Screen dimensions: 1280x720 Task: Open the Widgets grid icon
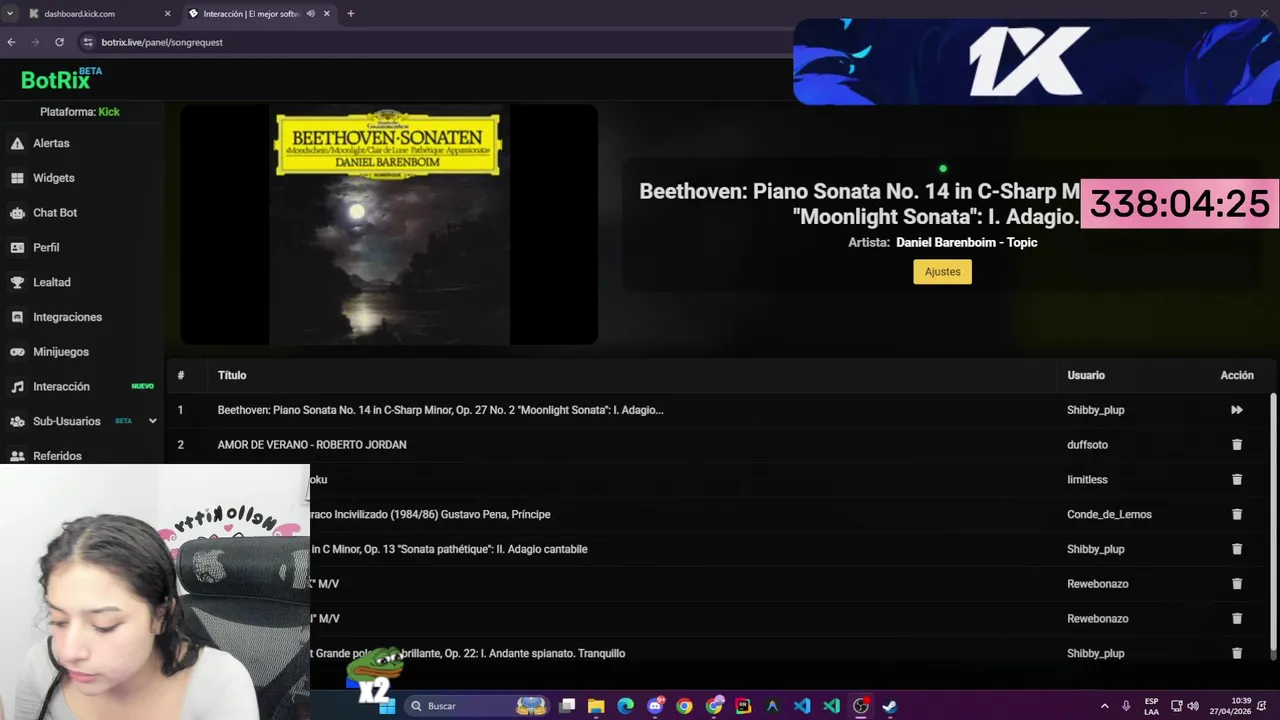[17, 178]
